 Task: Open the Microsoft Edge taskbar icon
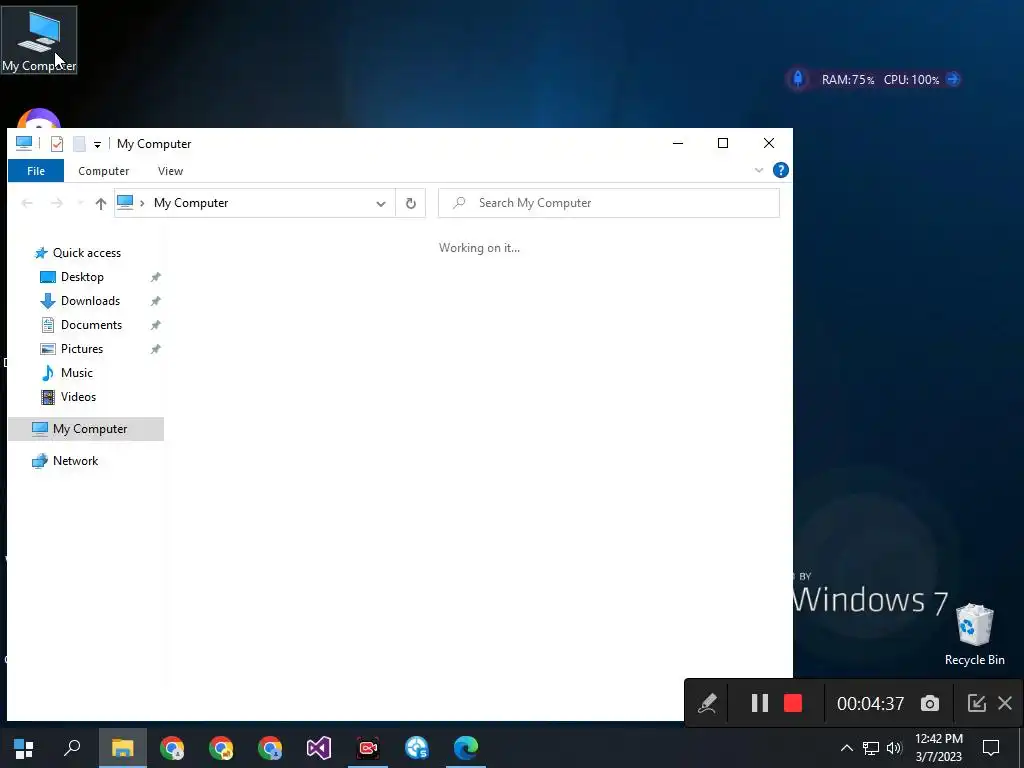[x=466, y=748]
